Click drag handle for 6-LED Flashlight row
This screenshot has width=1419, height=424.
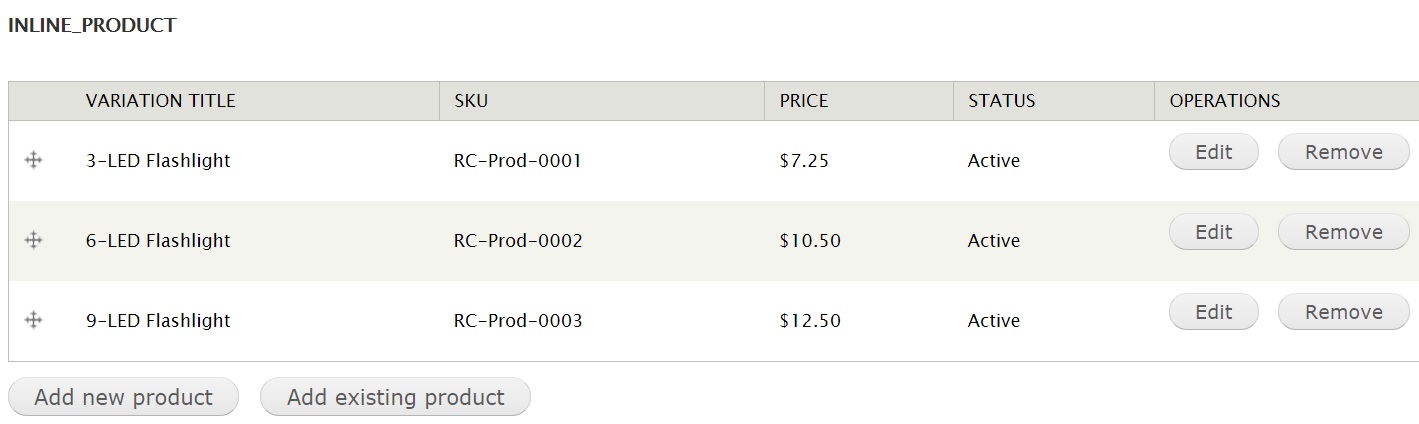33,240
